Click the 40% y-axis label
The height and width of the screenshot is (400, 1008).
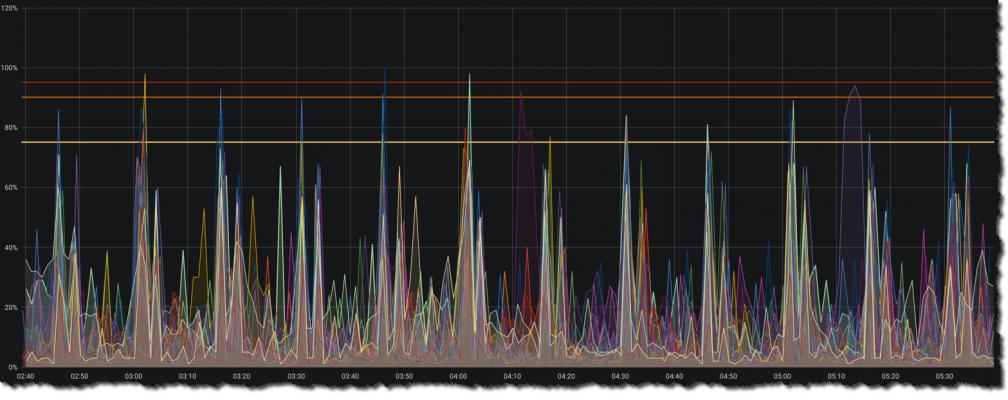[11, 247]
